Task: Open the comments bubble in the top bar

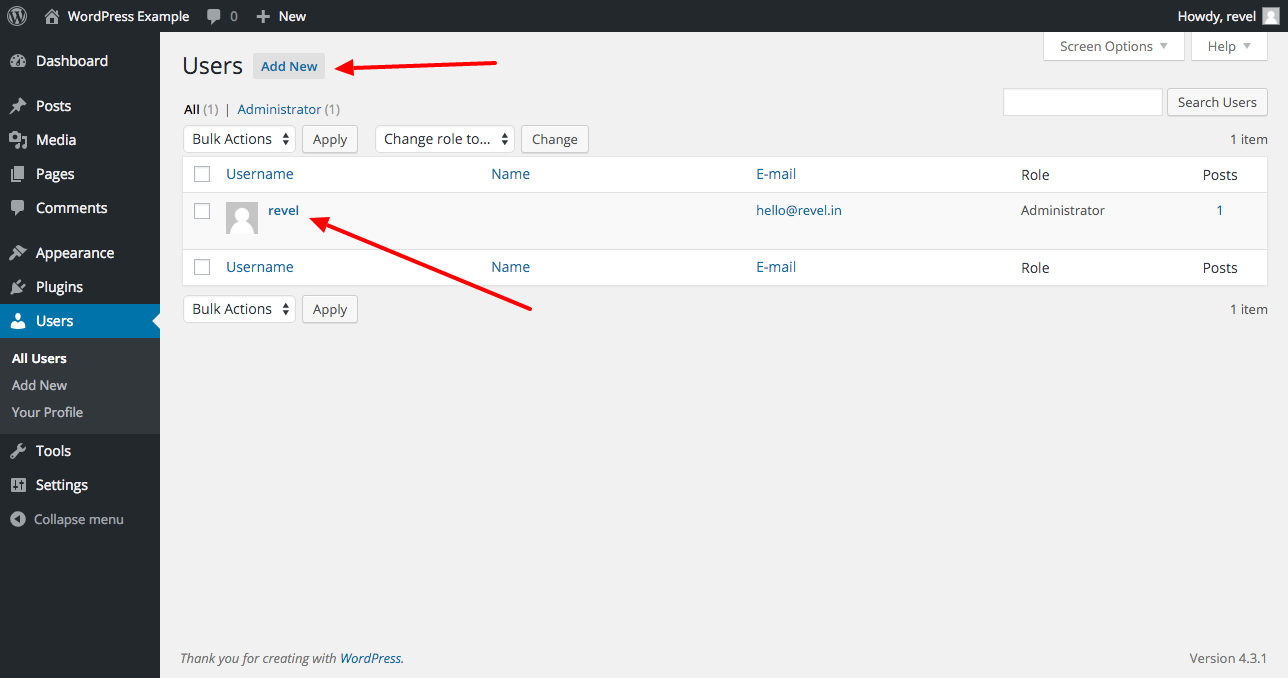Action: click(213, 15)
